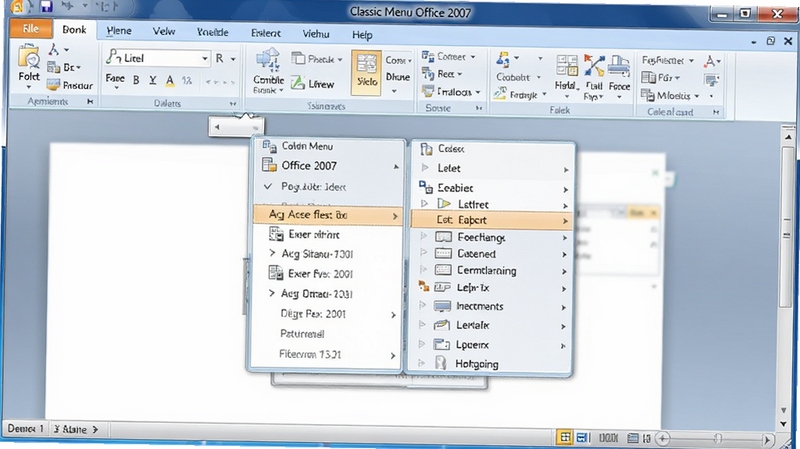
Task: Click the Bc icon in clipboard group
Action: tap(64, 67)
